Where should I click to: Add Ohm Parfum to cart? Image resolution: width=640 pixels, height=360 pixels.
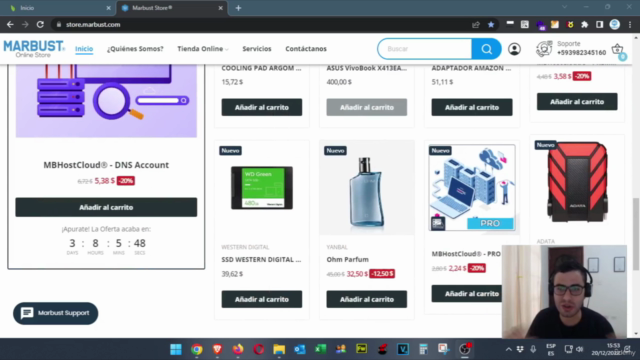pyautogui.click(x=367, y=299)
